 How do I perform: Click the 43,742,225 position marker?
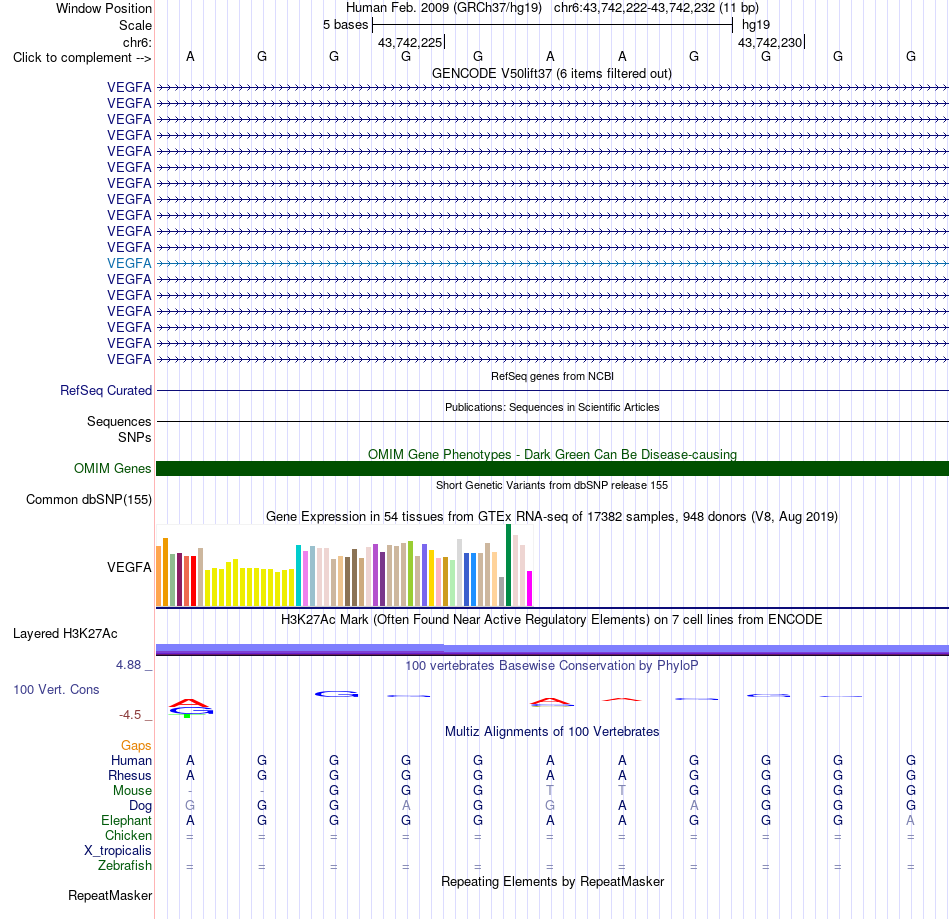click(410, 42)
